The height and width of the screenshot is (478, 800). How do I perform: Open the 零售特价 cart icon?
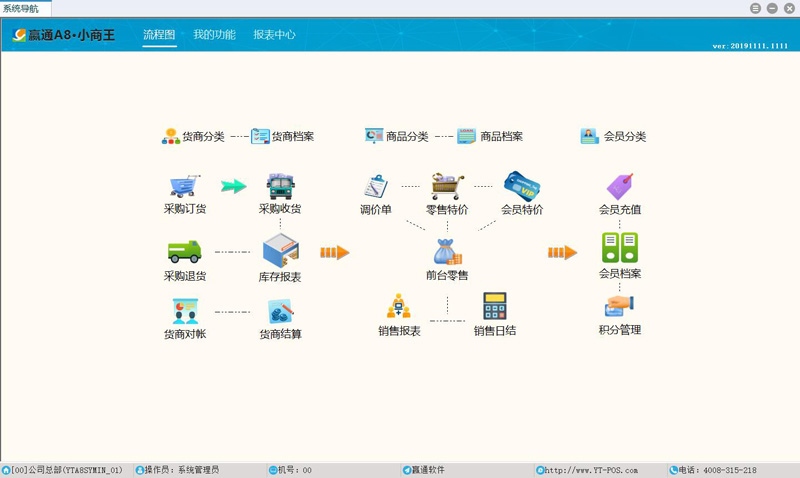pos(447,187)
